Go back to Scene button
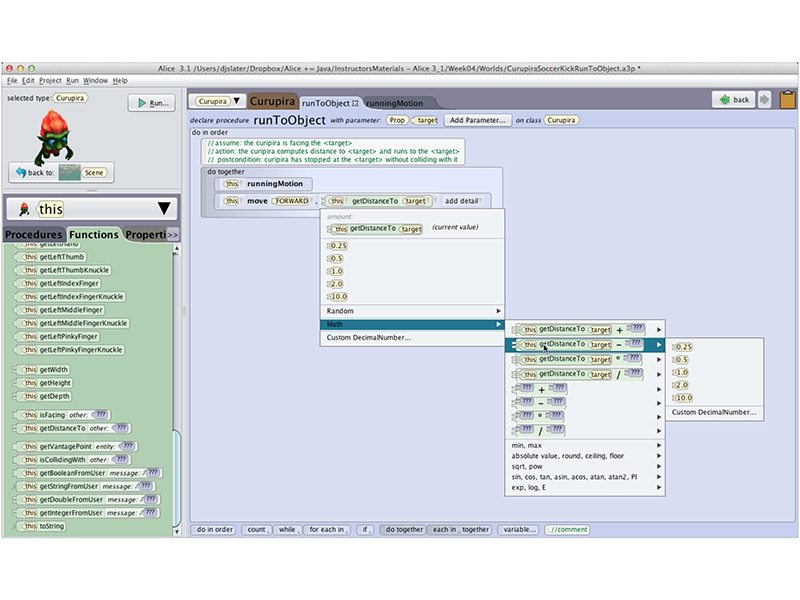The height and width of the screenshot is (600, 800). [61, 172]
